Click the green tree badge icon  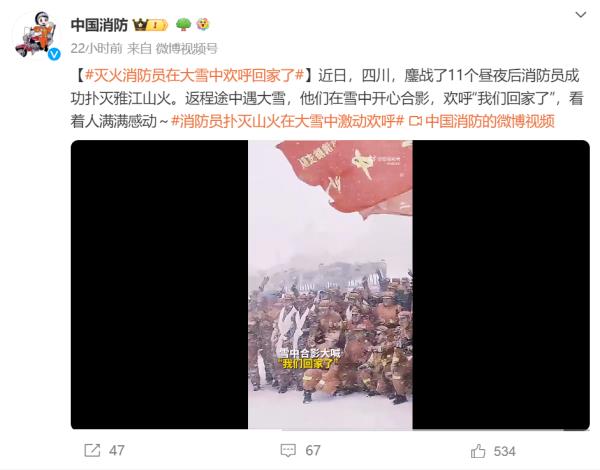pos(183,25)
